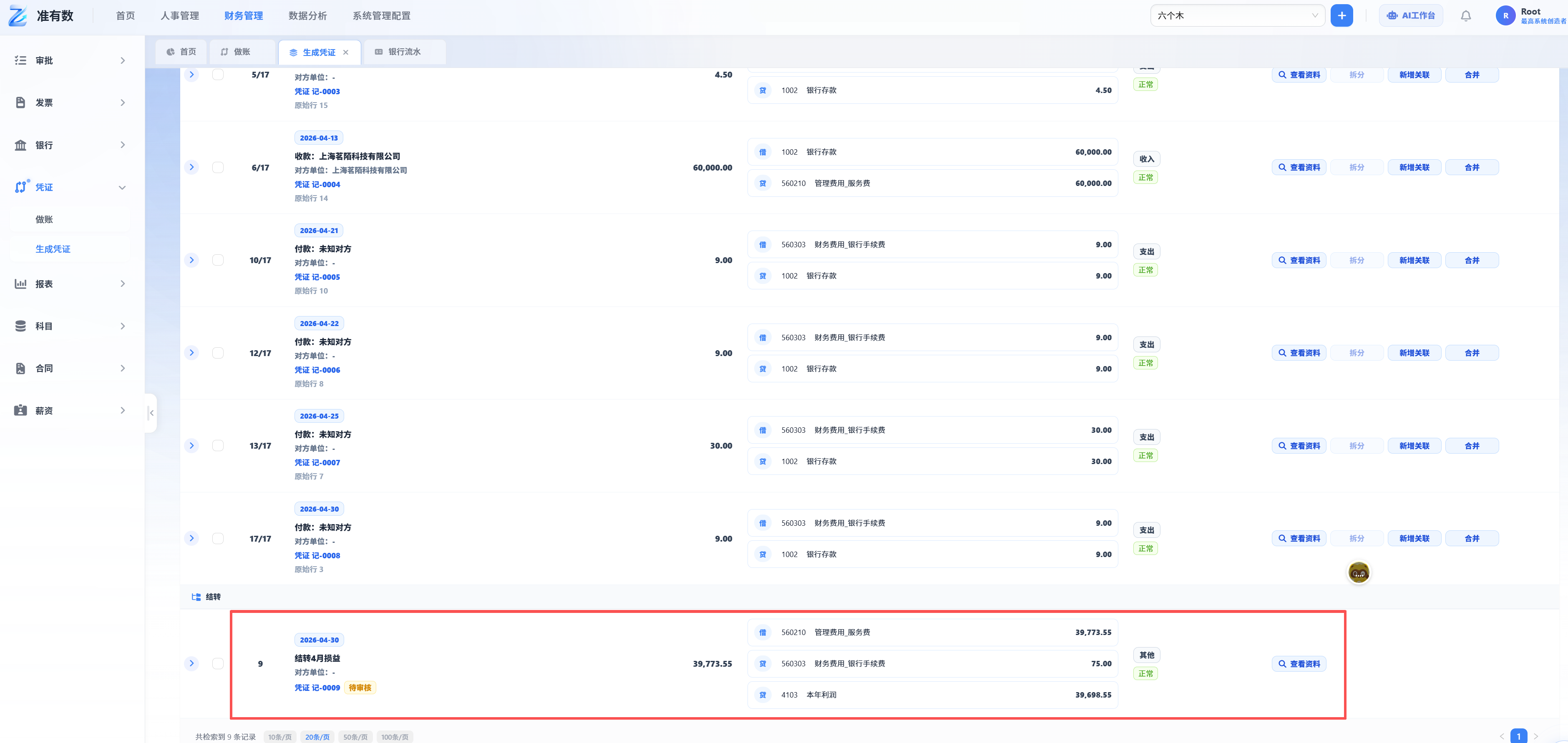The height and width of the screenshot is (743, 1568).
Task: Expand row 13/17 details
Action: 192,445
